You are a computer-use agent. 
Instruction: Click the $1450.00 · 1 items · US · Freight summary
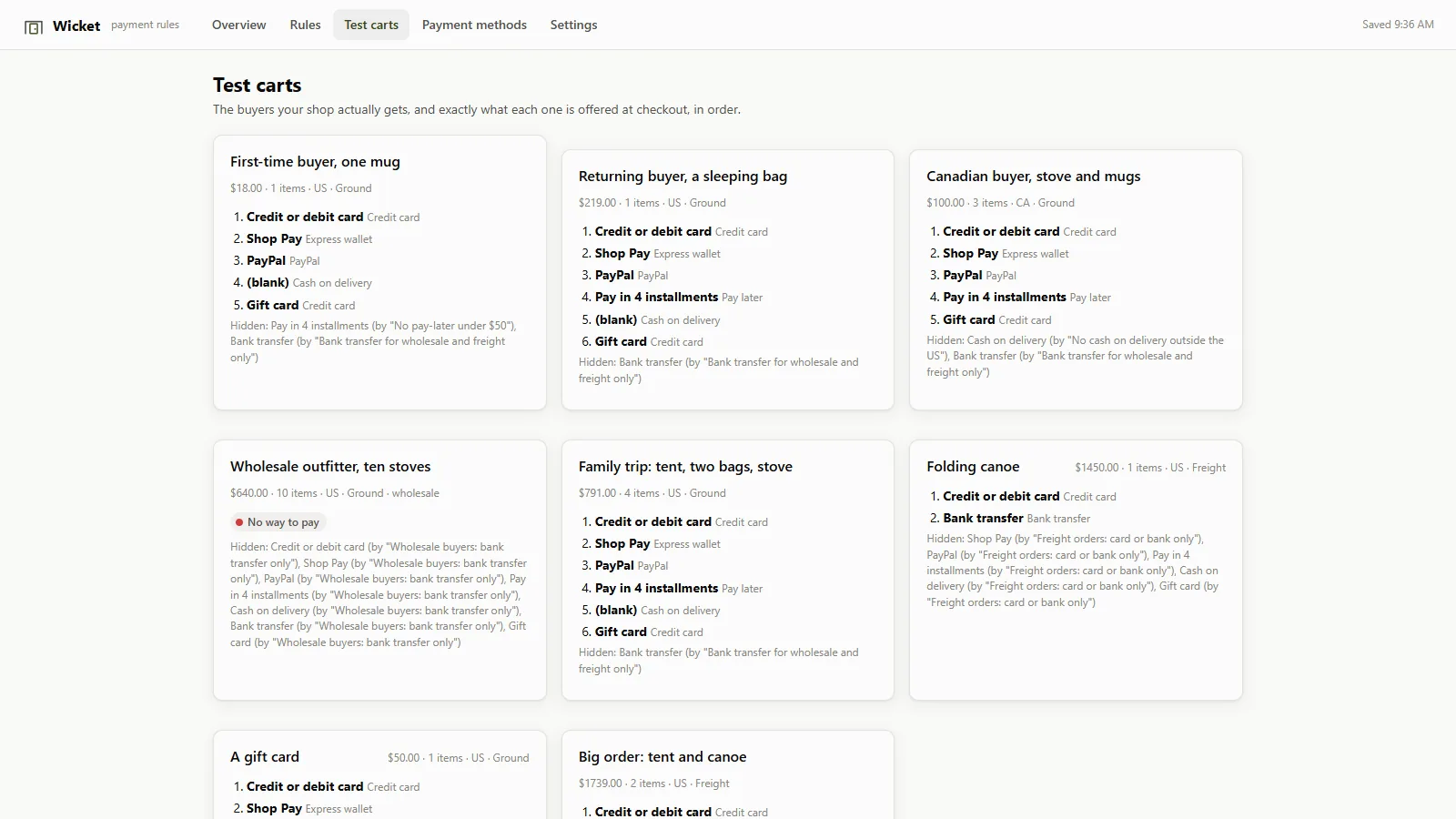(1150, 468)
